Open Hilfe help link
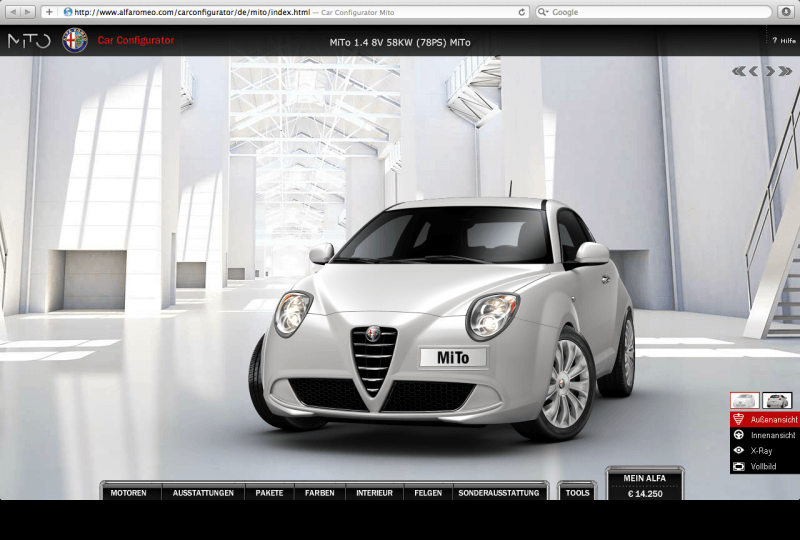800x540 pixels. coord(784,41)
